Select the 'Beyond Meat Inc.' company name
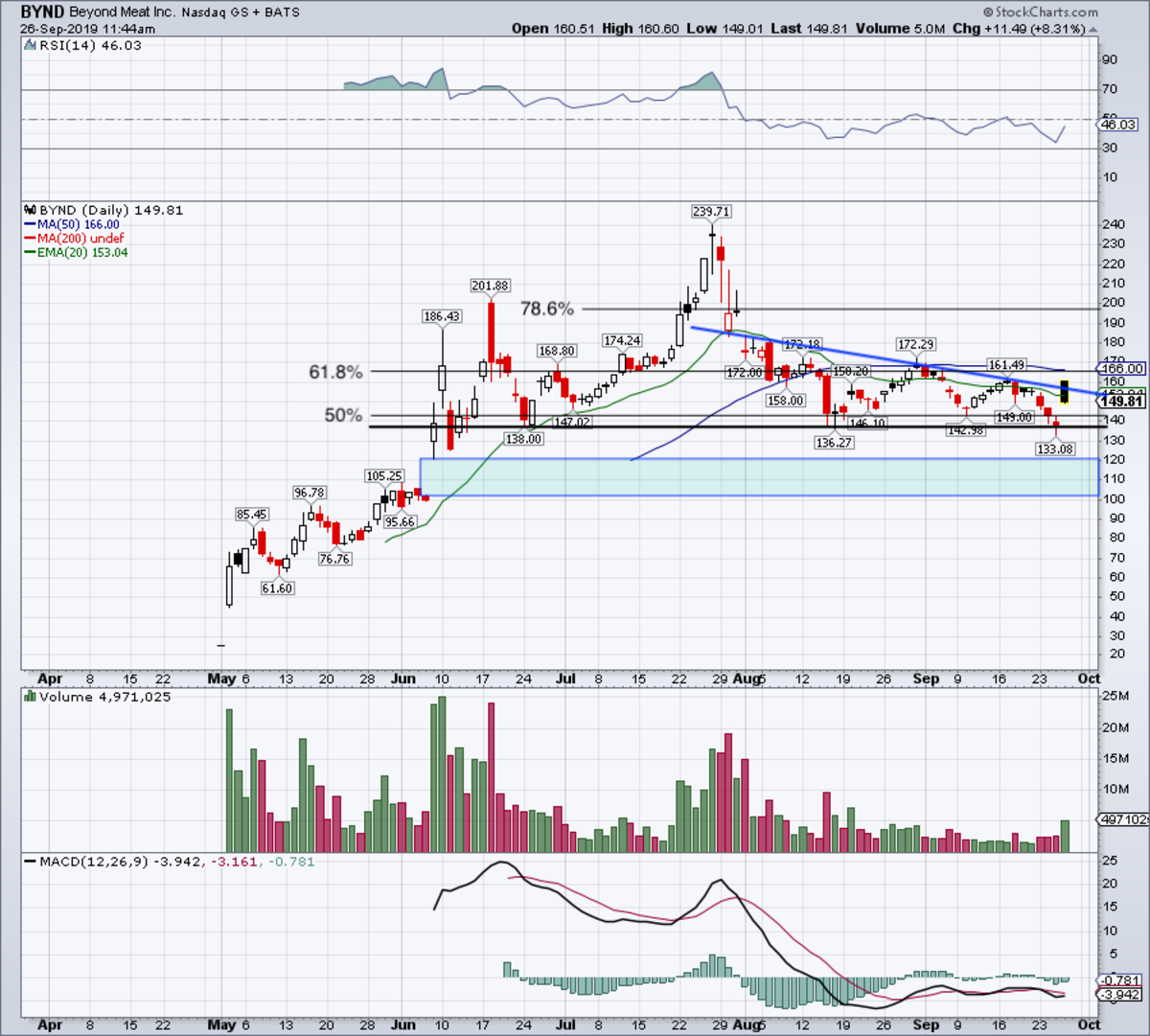Viewport: 1150px width, 1036px height. pos(122,12)
